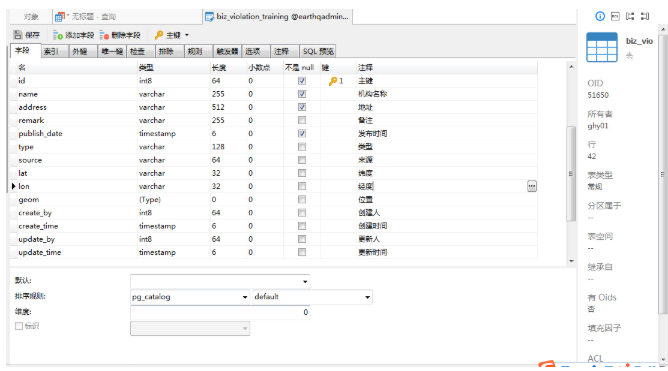Image resolution: width=668 pixels, height=371 pixels.
Task: Open the 唯一键 (Uniques) tab
Action: pyautogui.click(x=112, y=51)
